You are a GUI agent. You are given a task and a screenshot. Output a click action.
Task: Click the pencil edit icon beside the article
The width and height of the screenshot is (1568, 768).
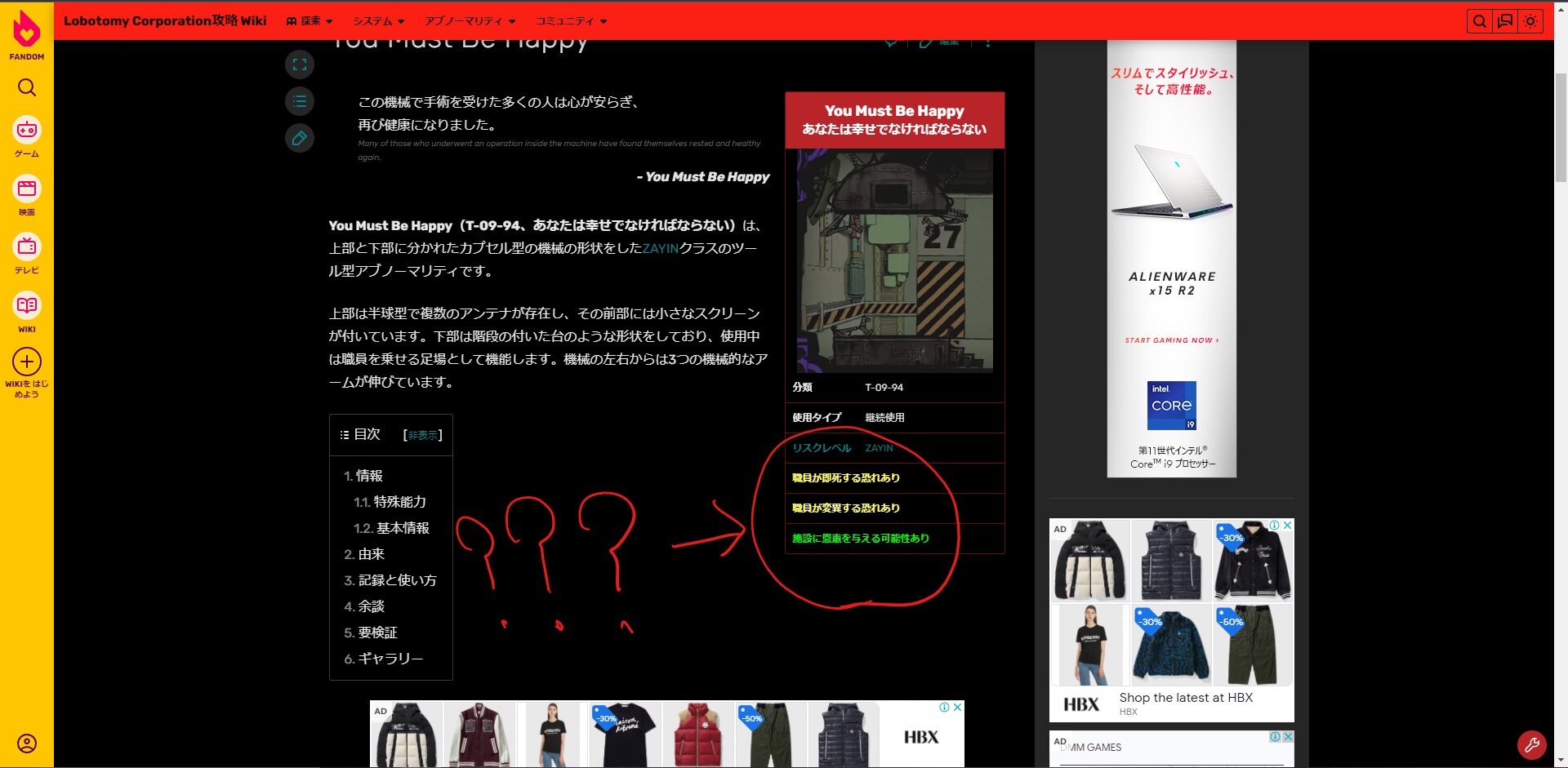pyautogui.click(x=300, y=138)
